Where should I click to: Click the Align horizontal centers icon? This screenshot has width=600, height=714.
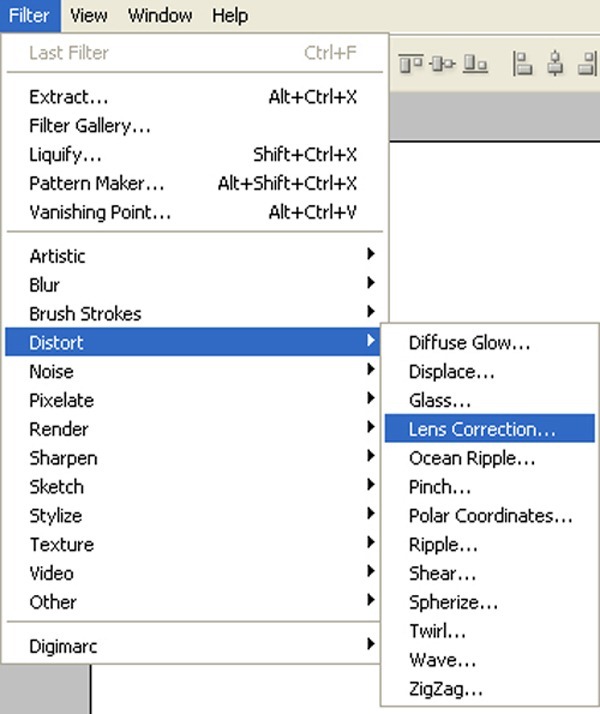pos(556,64)
